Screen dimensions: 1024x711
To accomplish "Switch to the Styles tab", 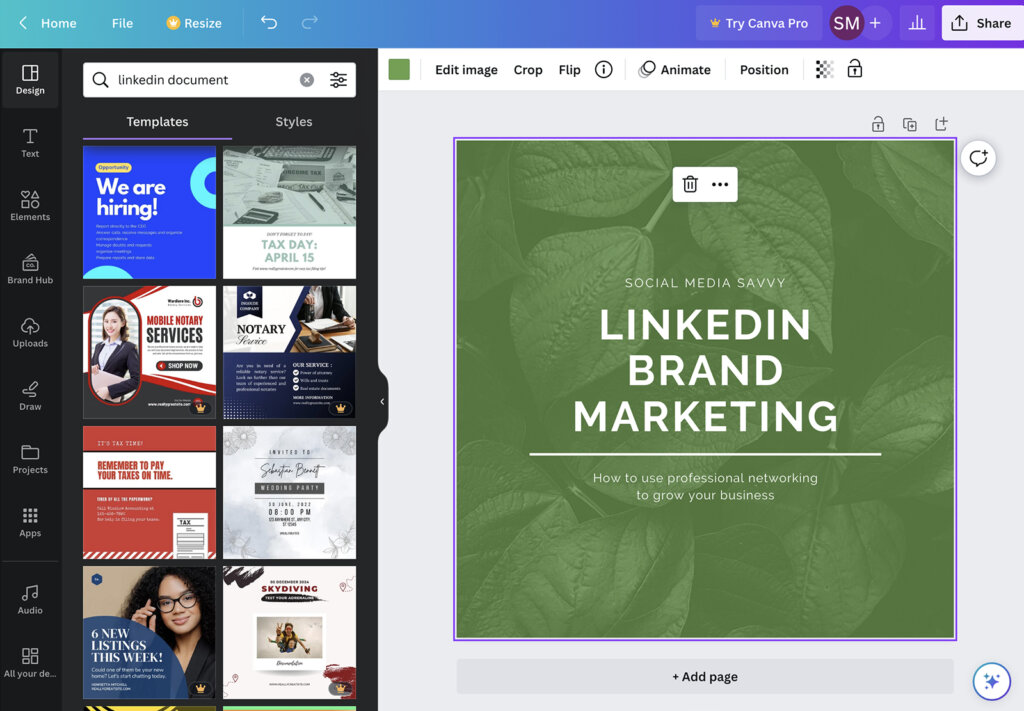I will coord(293,121).
